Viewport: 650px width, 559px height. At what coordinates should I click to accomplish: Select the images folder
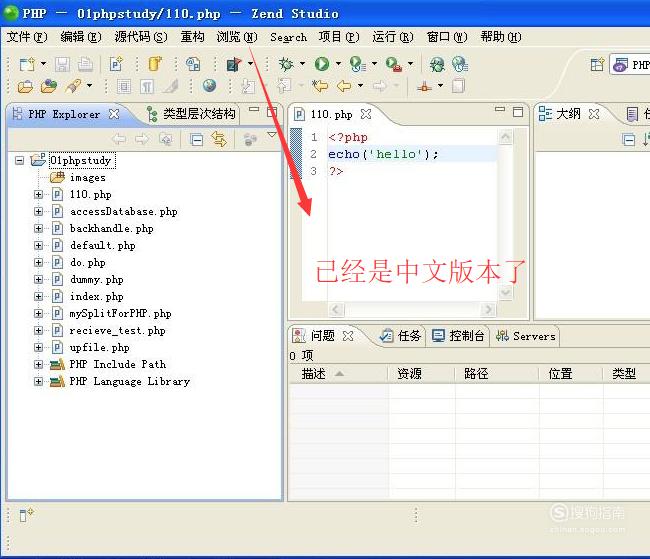click(87, 177)
